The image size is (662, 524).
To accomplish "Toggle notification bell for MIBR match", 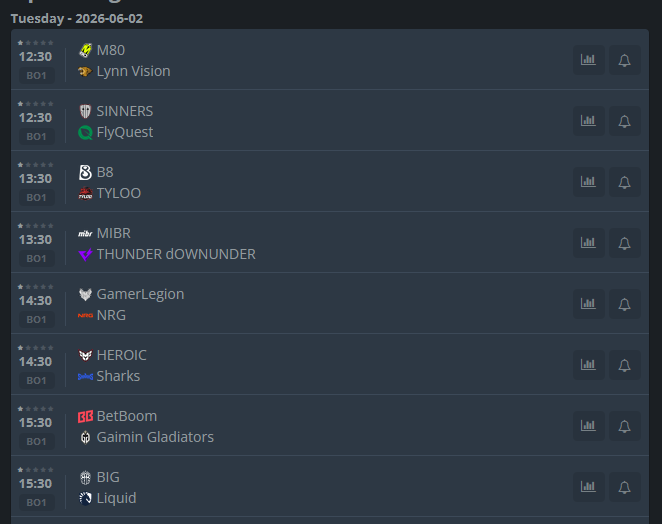I will click(624, 243).
